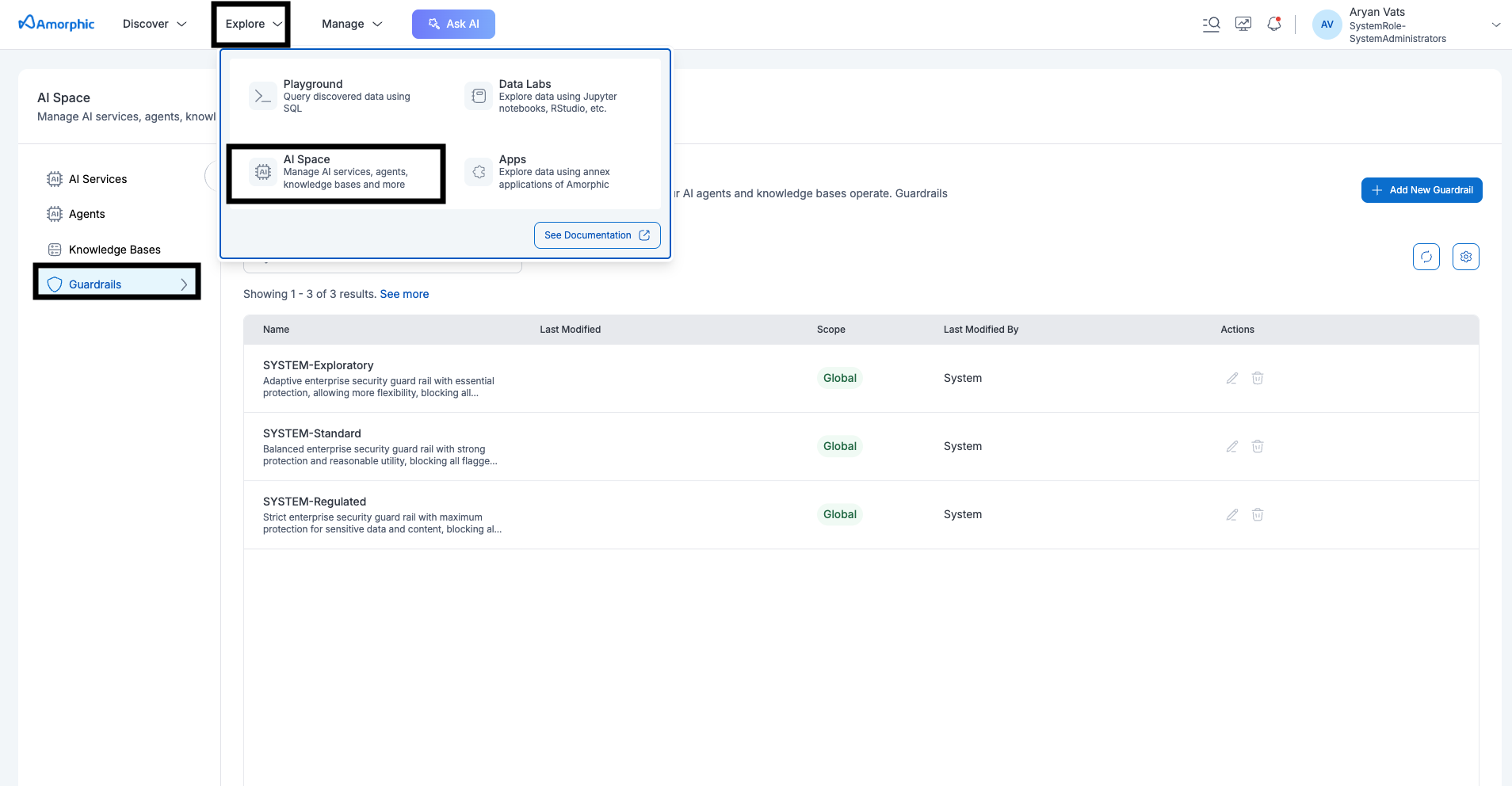Click the search list icon in header

coord(1211,24)
